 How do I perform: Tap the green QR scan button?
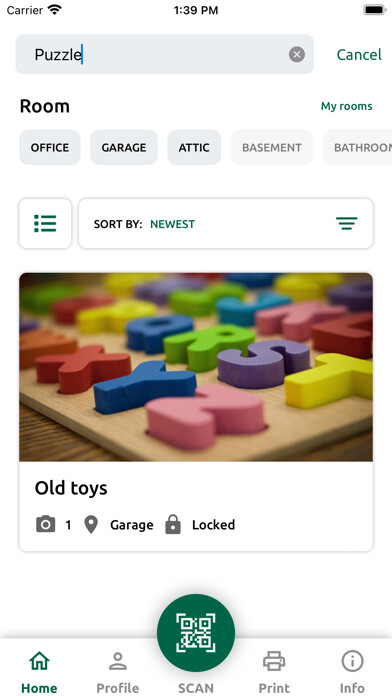tap(196, 633)
